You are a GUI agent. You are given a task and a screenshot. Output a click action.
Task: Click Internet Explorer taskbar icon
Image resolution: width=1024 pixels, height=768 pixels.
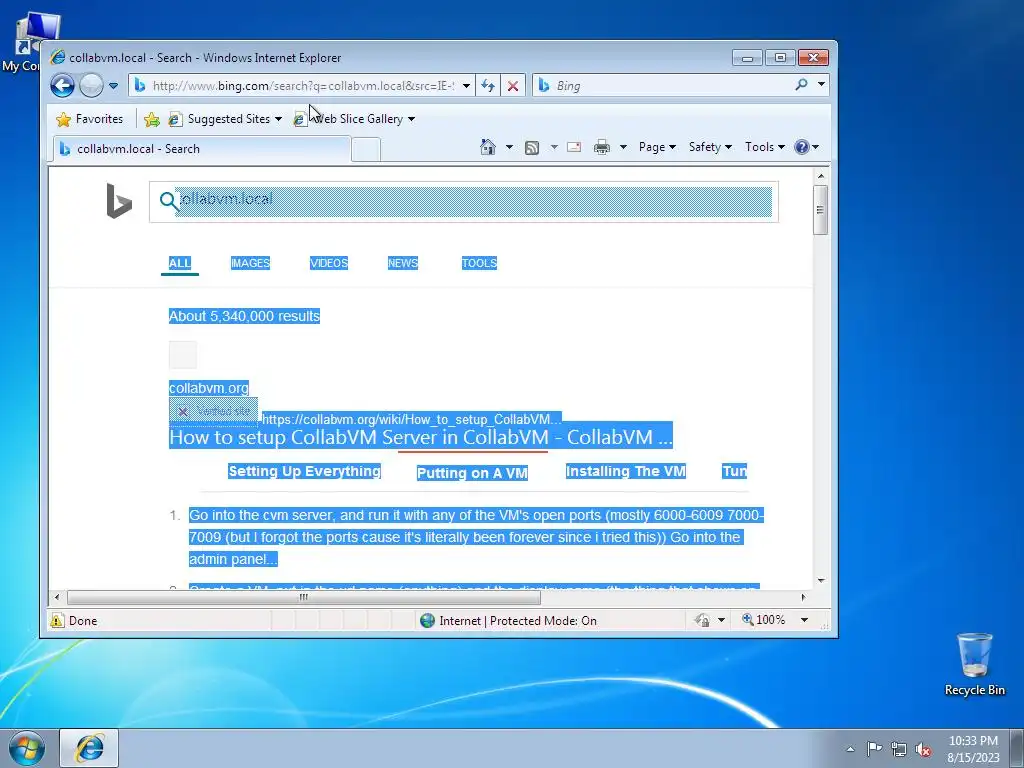pos(89,748)
